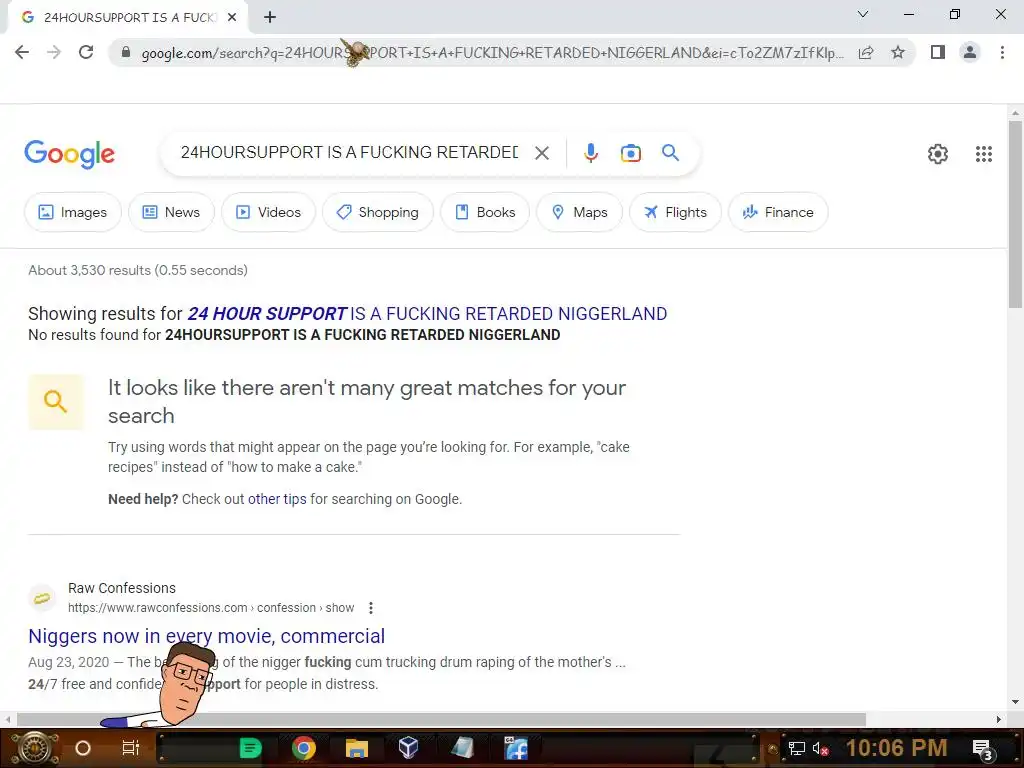
Task: Go back to the previous page
Action: (x=22, y=52)
